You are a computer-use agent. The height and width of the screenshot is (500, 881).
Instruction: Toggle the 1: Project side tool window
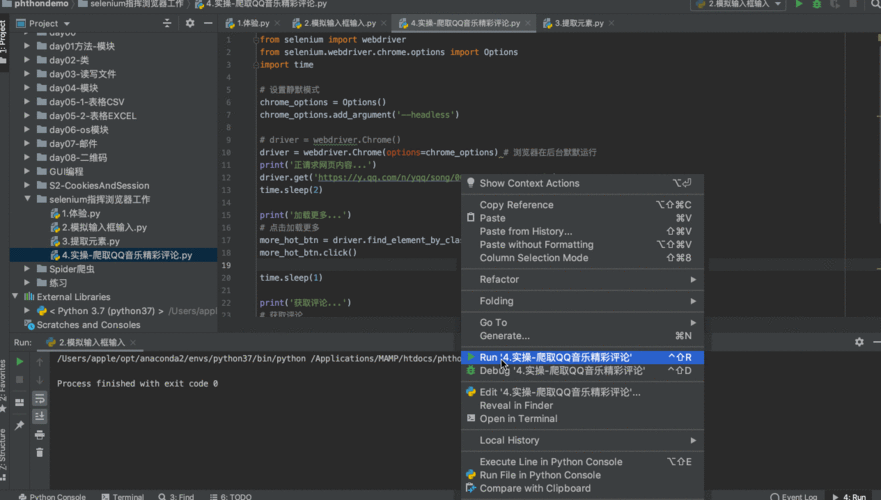3,42
